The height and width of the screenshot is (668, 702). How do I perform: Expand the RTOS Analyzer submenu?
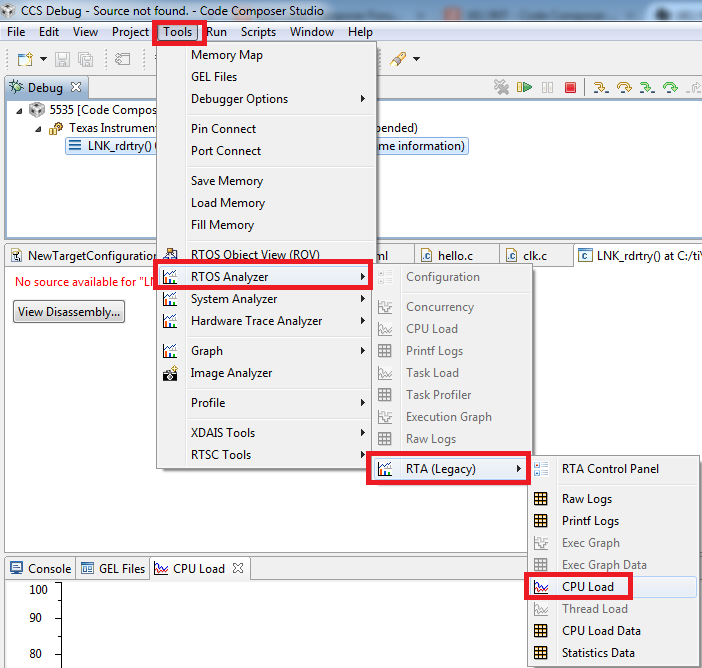click(266, 277)
